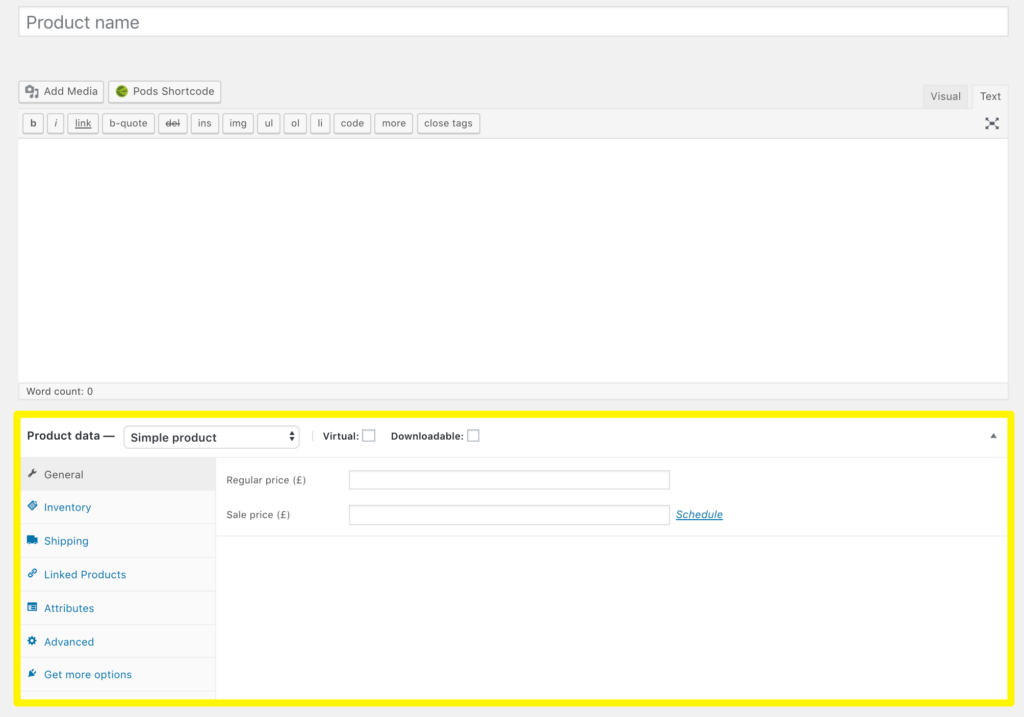Apply bold with the b toolbar button

[32, 123]
